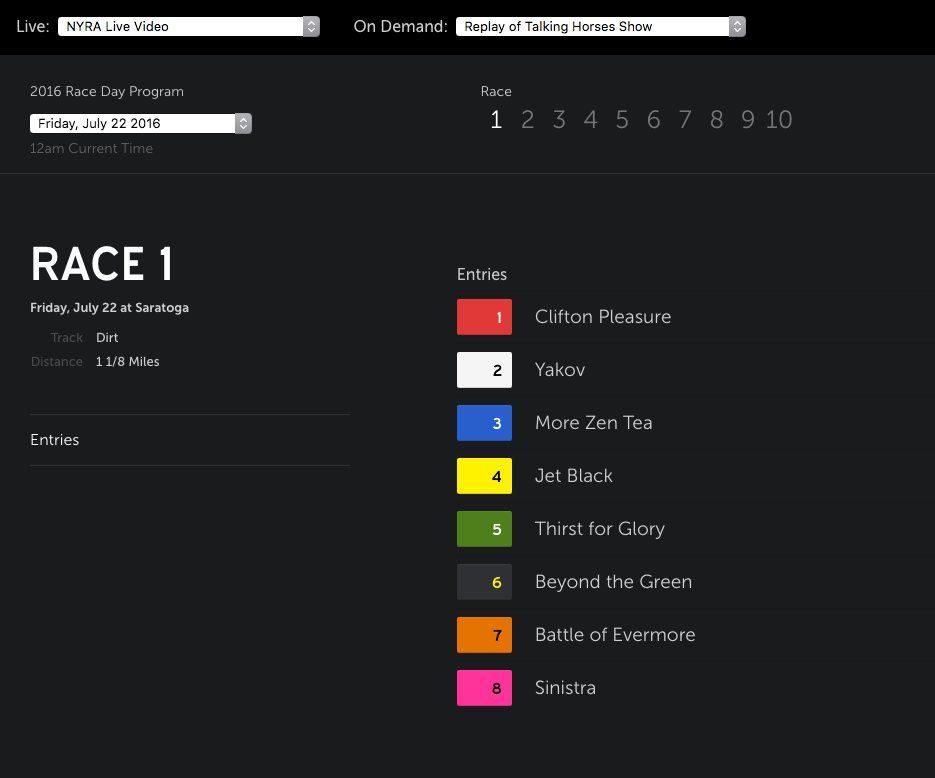Image resolution: width=935 pixels, height=778 pixels.
Task: Click the red number 1 saddle badge
Action: [x=484, y=317]
